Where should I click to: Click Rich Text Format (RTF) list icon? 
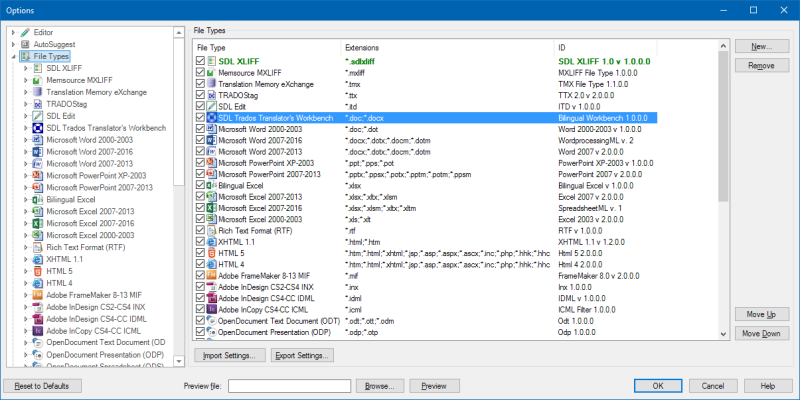tap(212, 231)
